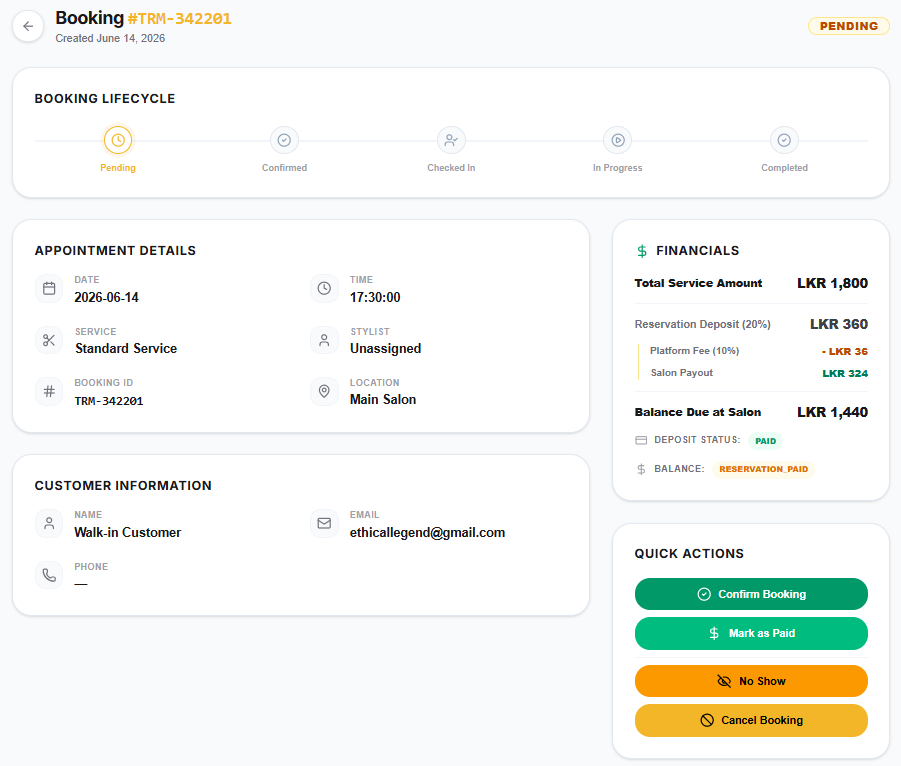Click the 'Standard Service' value

coord(126,349)
